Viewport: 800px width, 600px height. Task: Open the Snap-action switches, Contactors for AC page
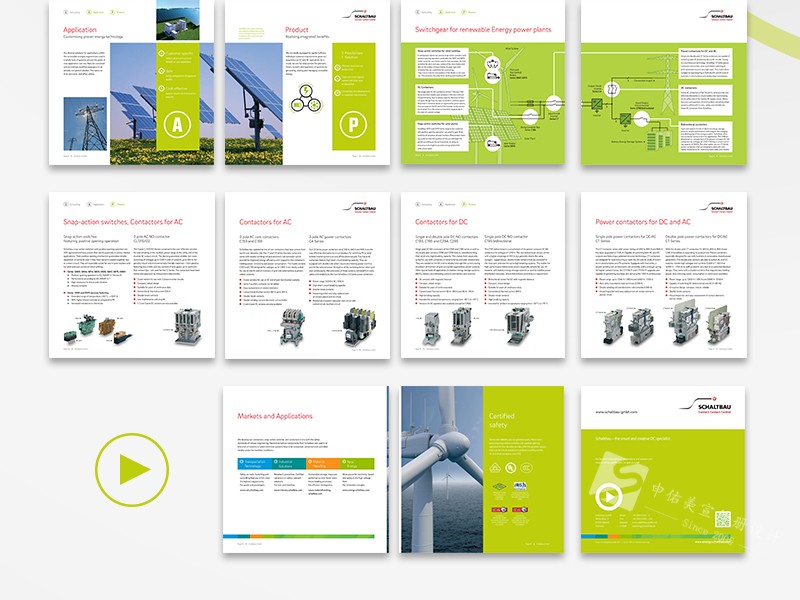(130, 272)
